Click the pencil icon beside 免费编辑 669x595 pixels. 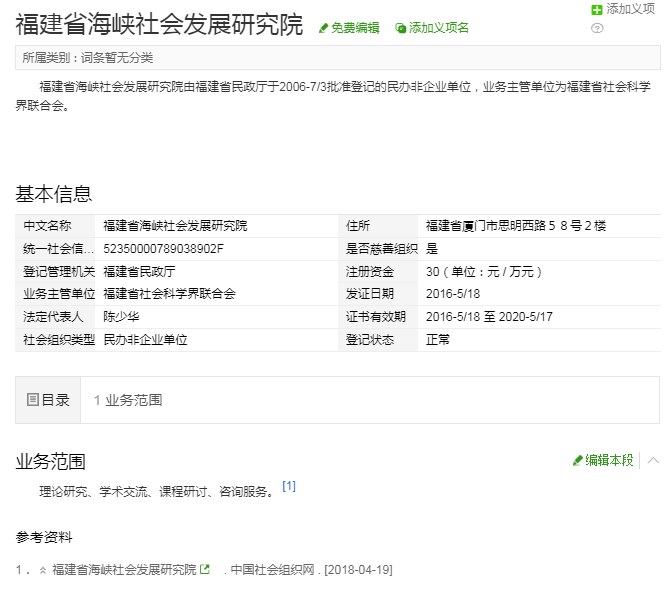click(x=323, y=29)
